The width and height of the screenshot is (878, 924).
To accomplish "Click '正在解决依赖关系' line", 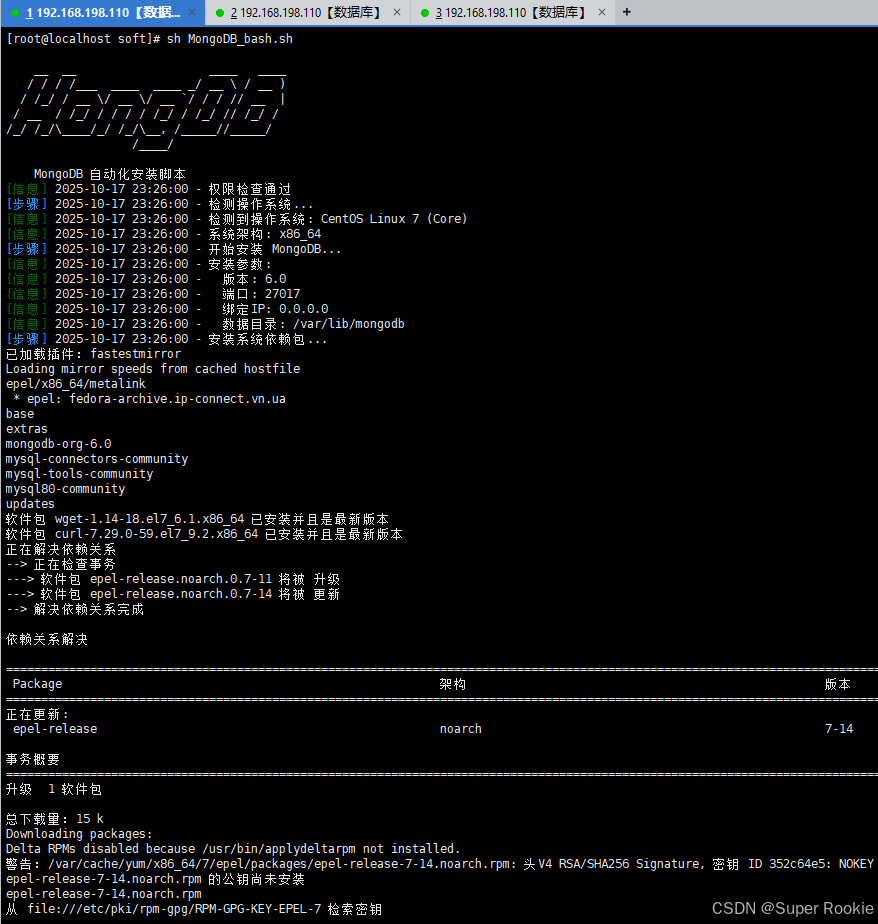I will click(x=61, y=549).
